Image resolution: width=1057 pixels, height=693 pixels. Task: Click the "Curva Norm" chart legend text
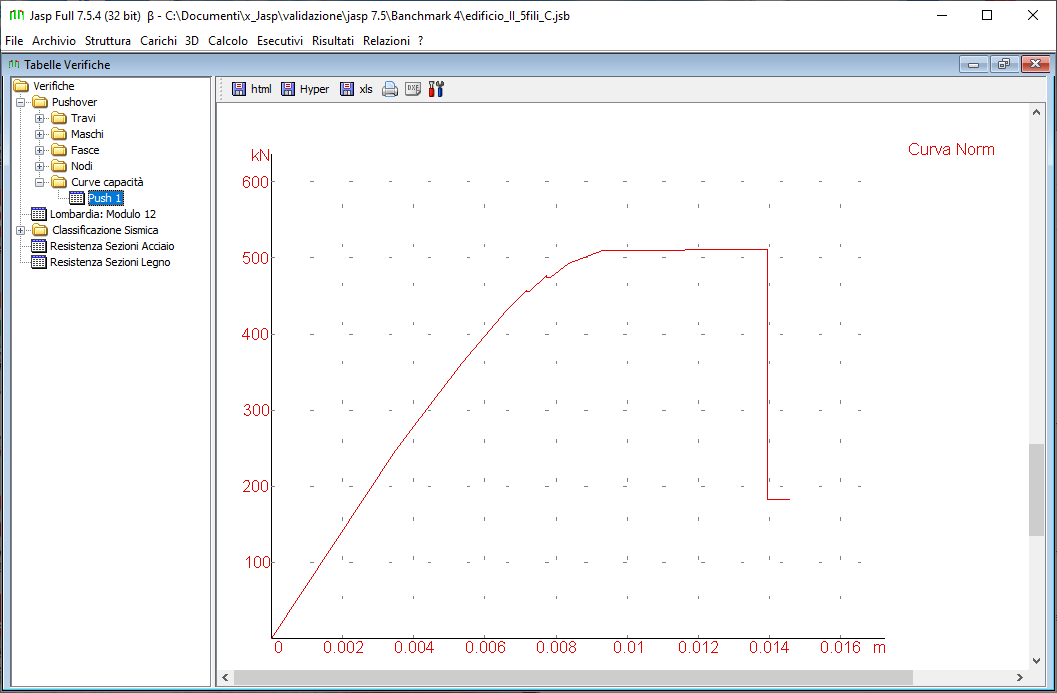tap(951, 149)
